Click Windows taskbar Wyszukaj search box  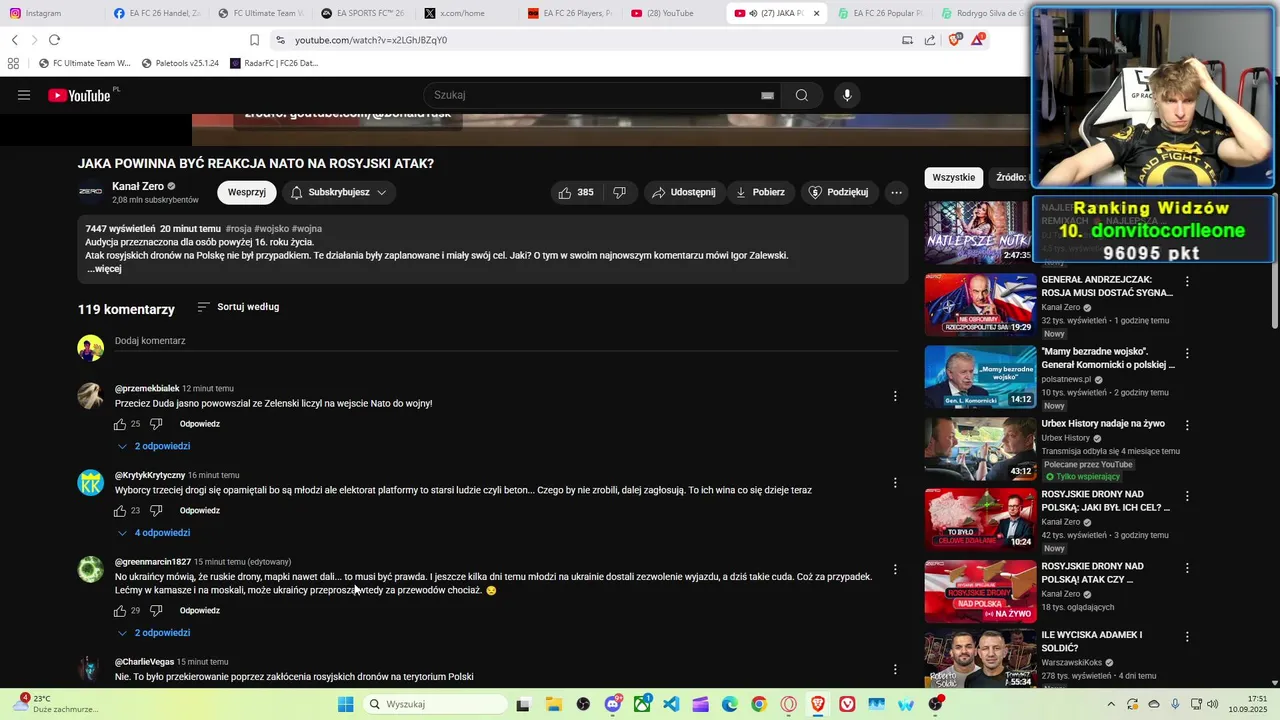[435, 704]
